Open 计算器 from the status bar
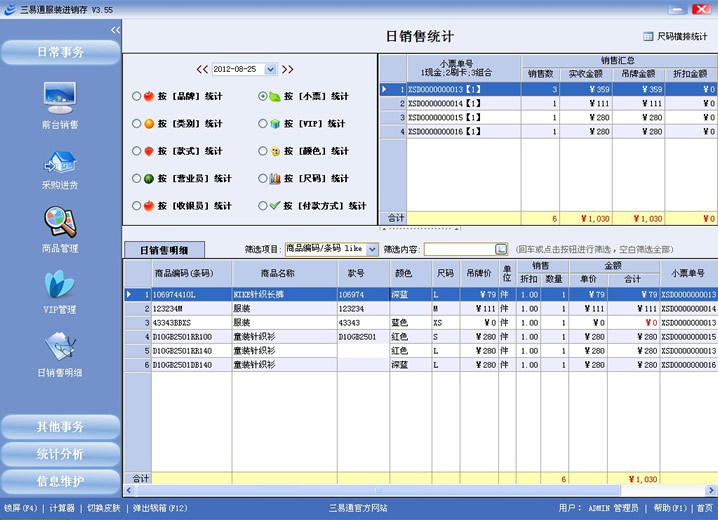The width and height of the screenshot is (718, 520). click(62, 508)
